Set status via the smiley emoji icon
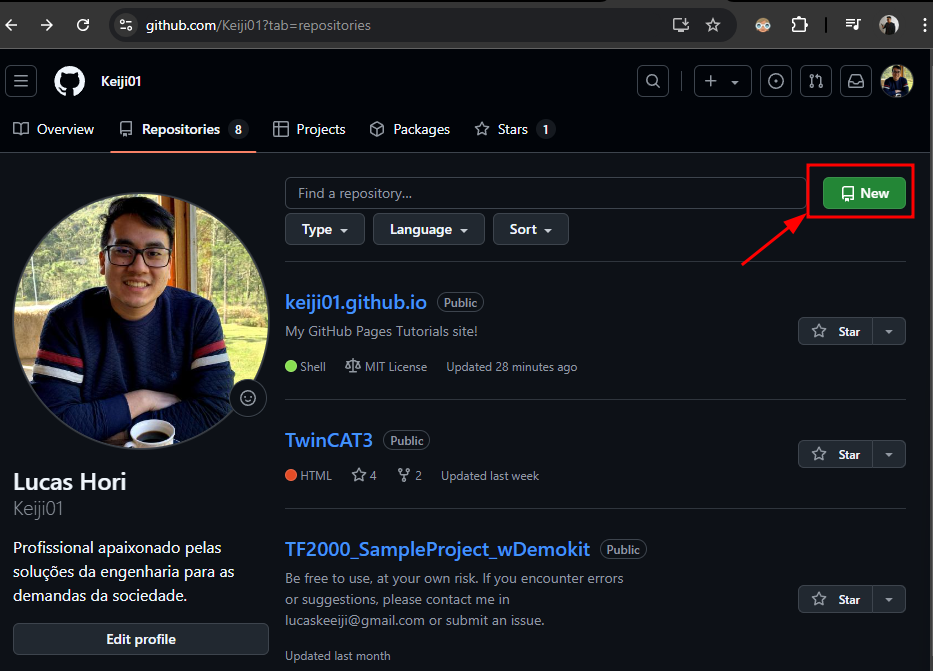Viewport: 933px width, 671px height. (248, 398)
